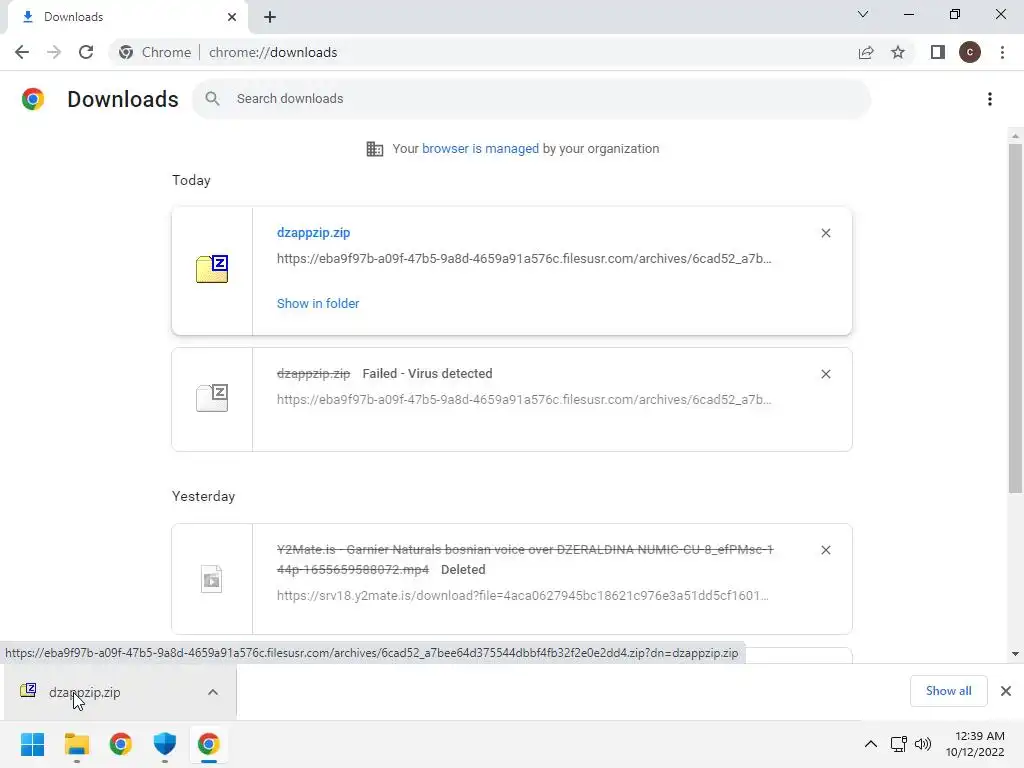Click the search magnifier icon
The image size is (1024, 768).
[212, 99]
